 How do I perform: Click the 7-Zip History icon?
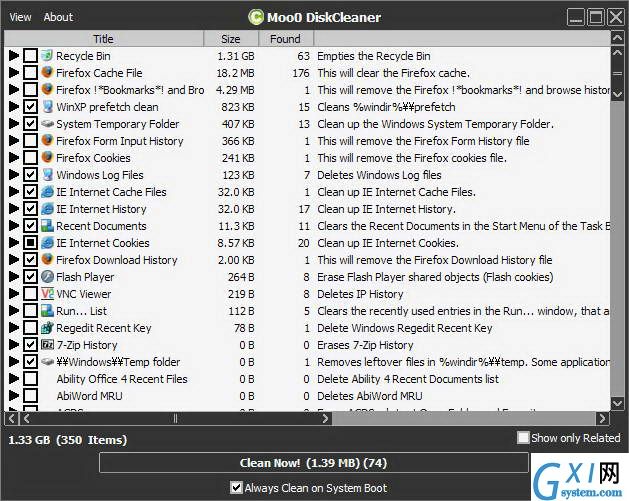click(x=47, y=344)
